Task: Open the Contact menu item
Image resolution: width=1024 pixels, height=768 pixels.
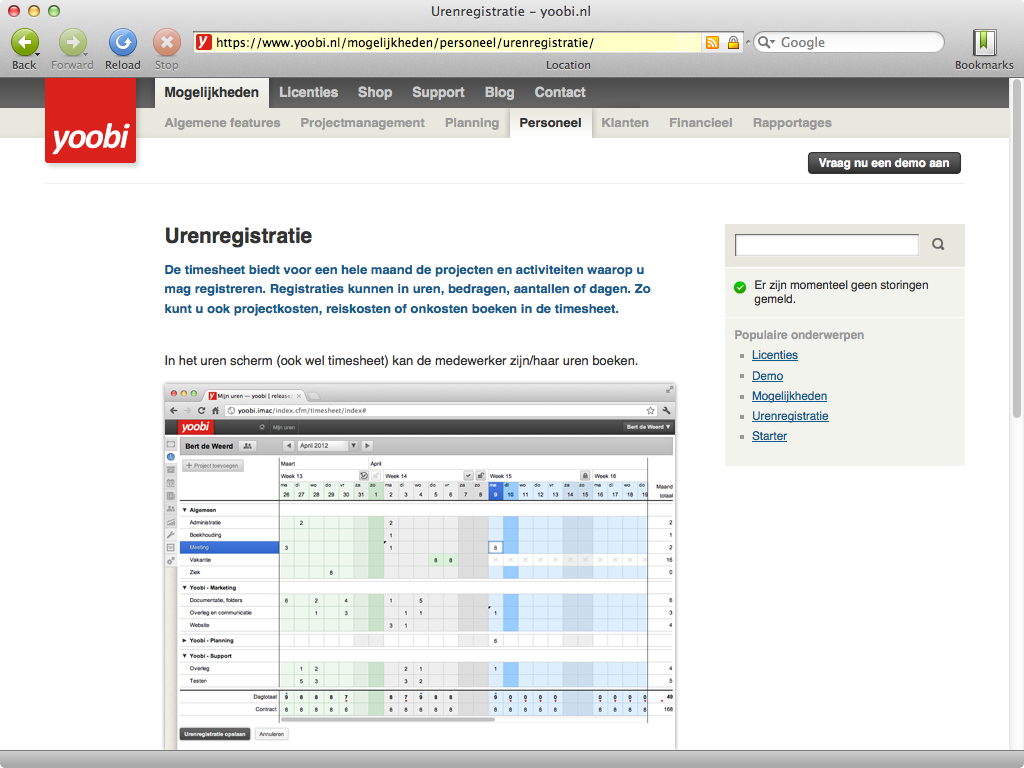Action: [560, 93]
